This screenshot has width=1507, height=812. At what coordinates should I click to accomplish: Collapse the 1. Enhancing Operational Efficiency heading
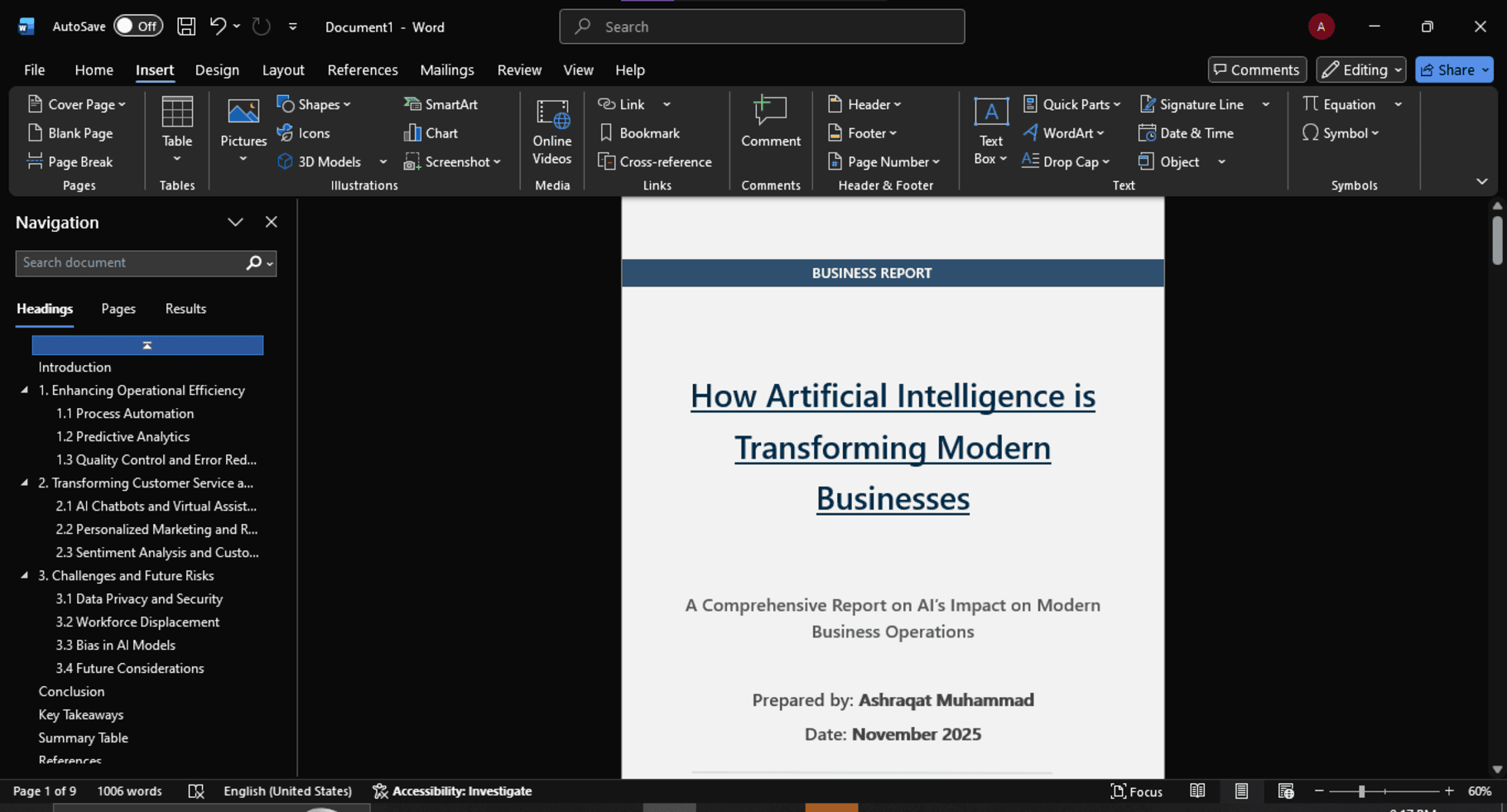pyautogui.click(x=24, y=391)
